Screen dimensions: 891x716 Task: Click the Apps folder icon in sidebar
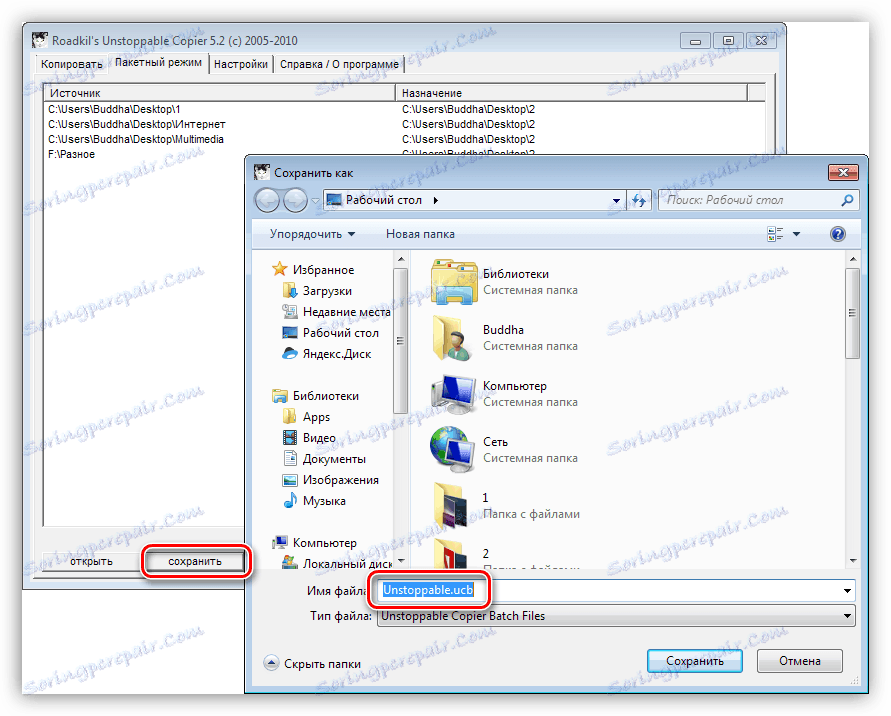(290, 417)
